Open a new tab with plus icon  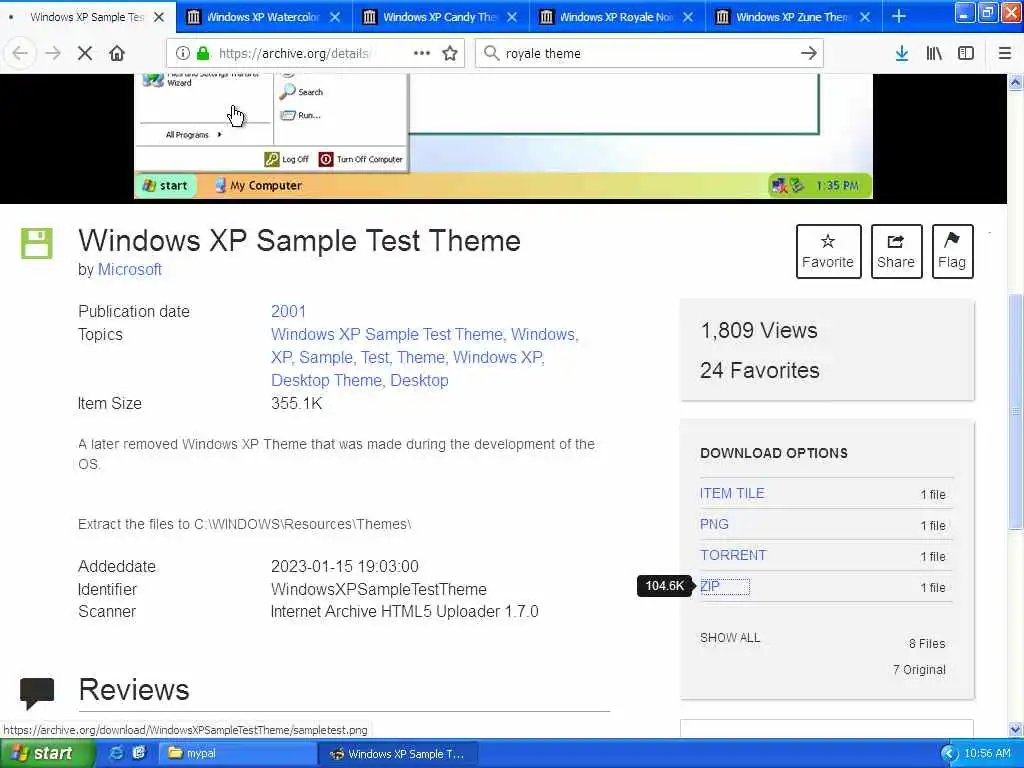(899, 17)
